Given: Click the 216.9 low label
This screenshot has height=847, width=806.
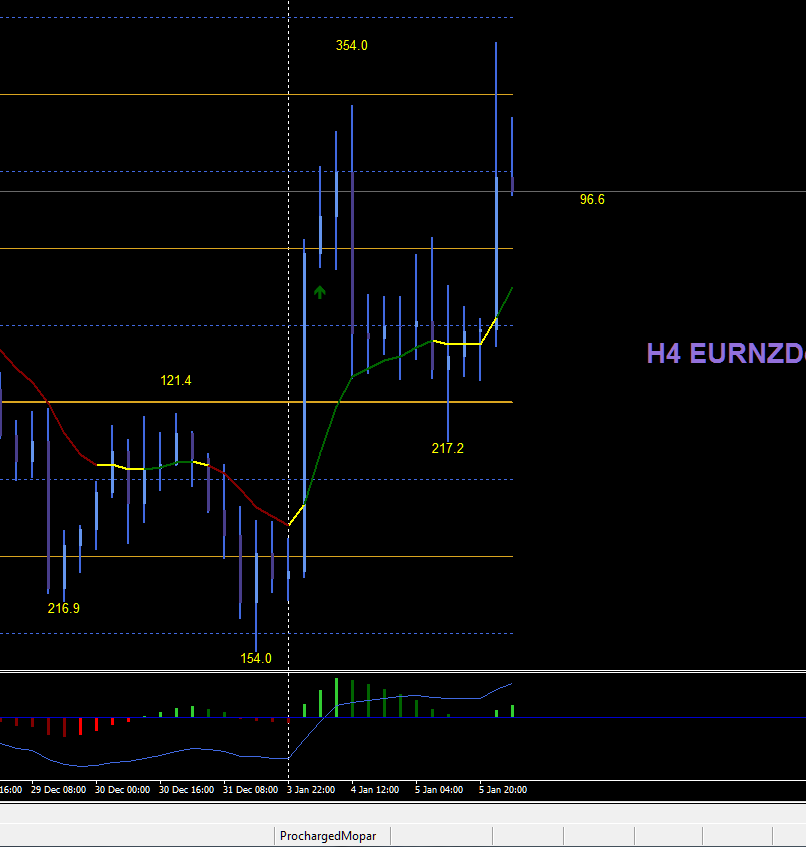Looking at the screenshot, I should click(x=64, y=608).
